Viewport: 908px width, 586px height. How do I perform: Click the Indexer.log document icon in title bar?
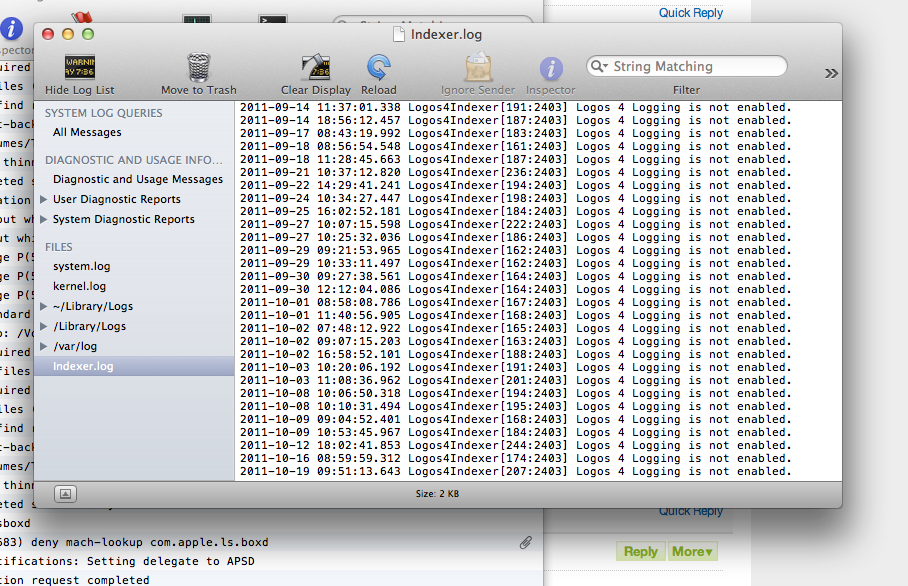point(398,35)
